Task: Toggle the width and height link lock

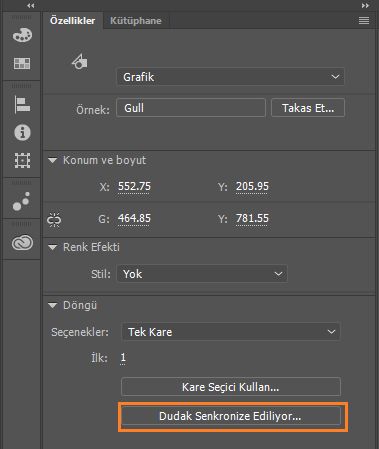Action: coord(54,220)
